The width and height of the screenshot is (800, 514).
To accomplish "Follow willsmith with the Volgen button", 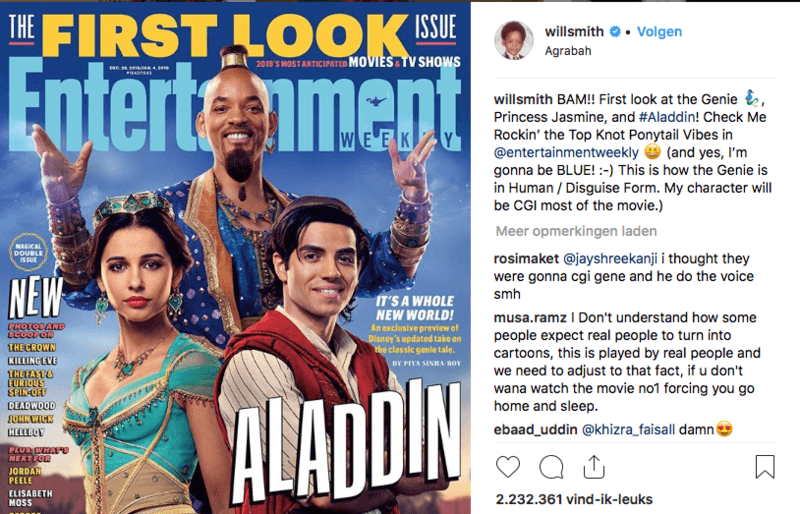I will [x=659, y=32].
